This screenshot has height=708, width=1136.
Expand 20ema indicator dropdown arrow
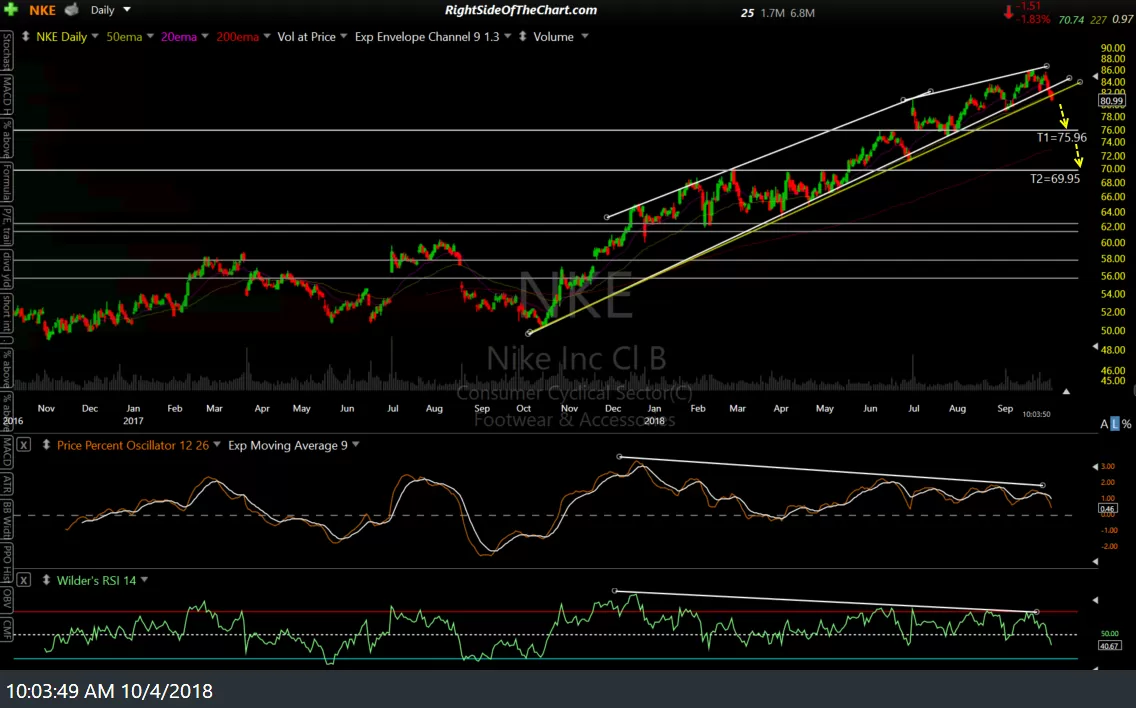click(205, 36)
